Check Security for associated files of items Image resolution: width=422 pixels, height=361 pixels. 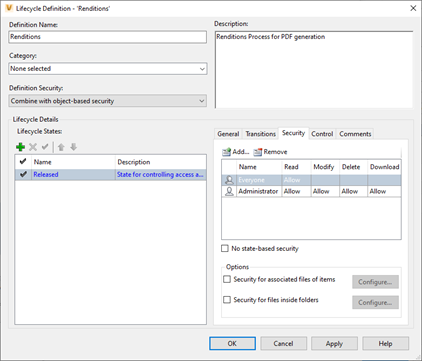(x=227, y=279)
